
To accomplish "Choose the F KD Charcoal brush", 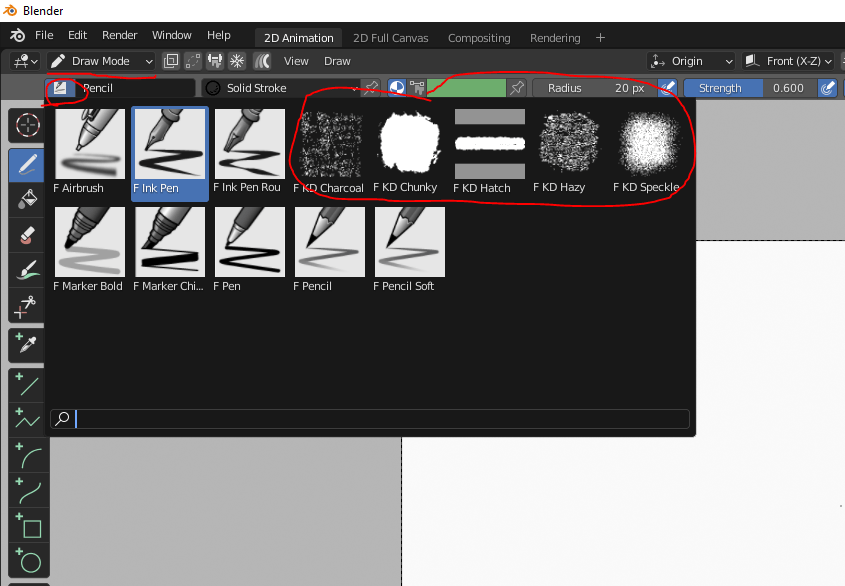I will [x=330, y=153].
